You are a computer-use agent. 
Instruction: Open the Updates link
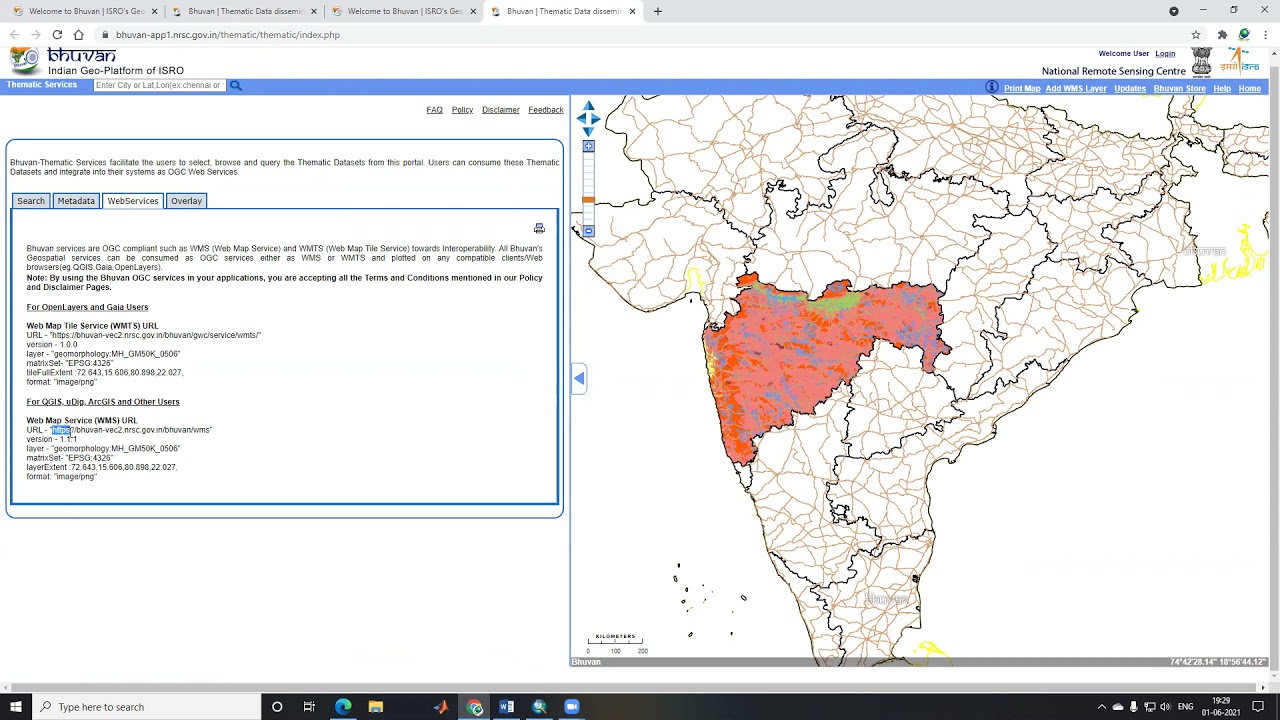[x=1130, y=88]
